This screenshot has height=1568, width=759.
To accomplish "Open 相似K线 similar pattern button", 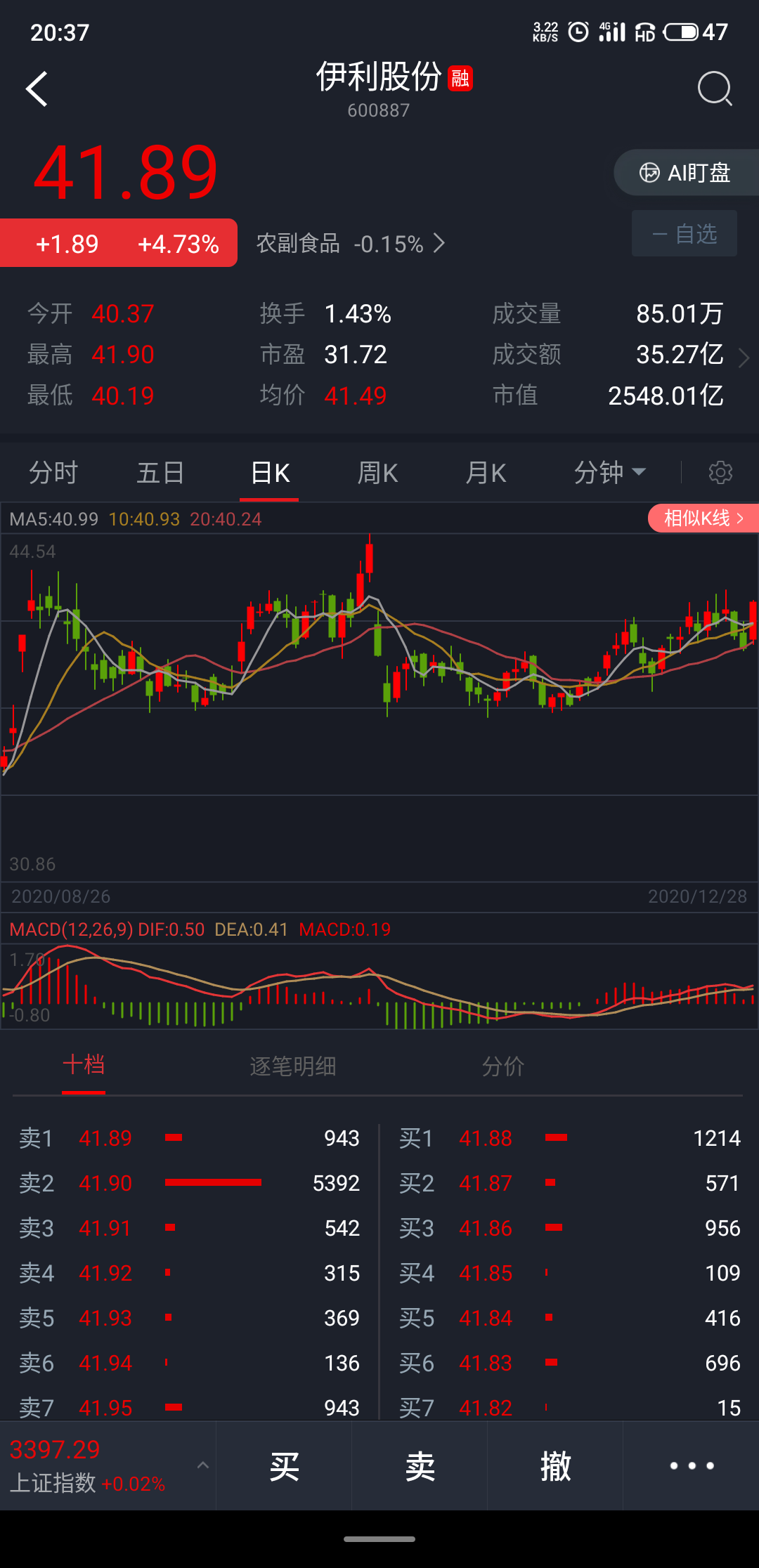I will coord(703,518).
